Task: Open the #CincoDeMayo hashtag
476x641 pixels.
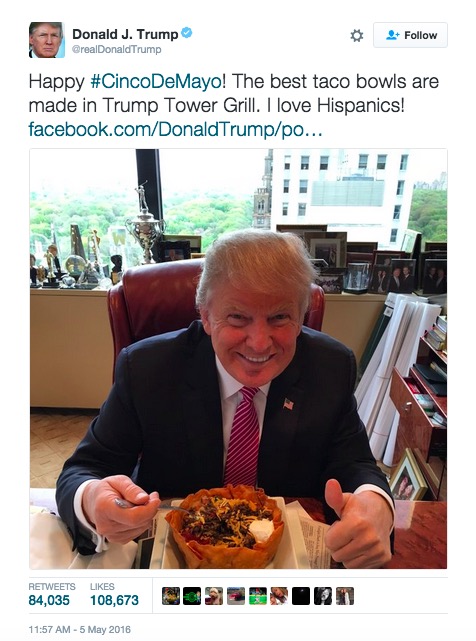Action: (x=156, y=81)
